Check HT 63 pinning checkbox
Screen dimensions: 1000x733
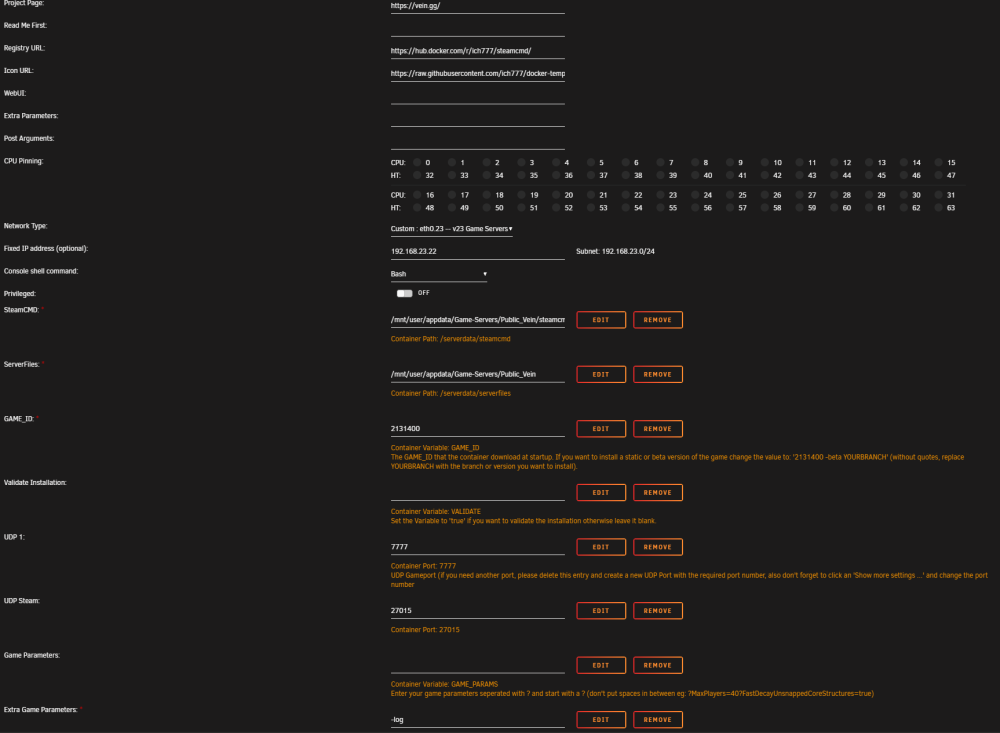[938, 208]
